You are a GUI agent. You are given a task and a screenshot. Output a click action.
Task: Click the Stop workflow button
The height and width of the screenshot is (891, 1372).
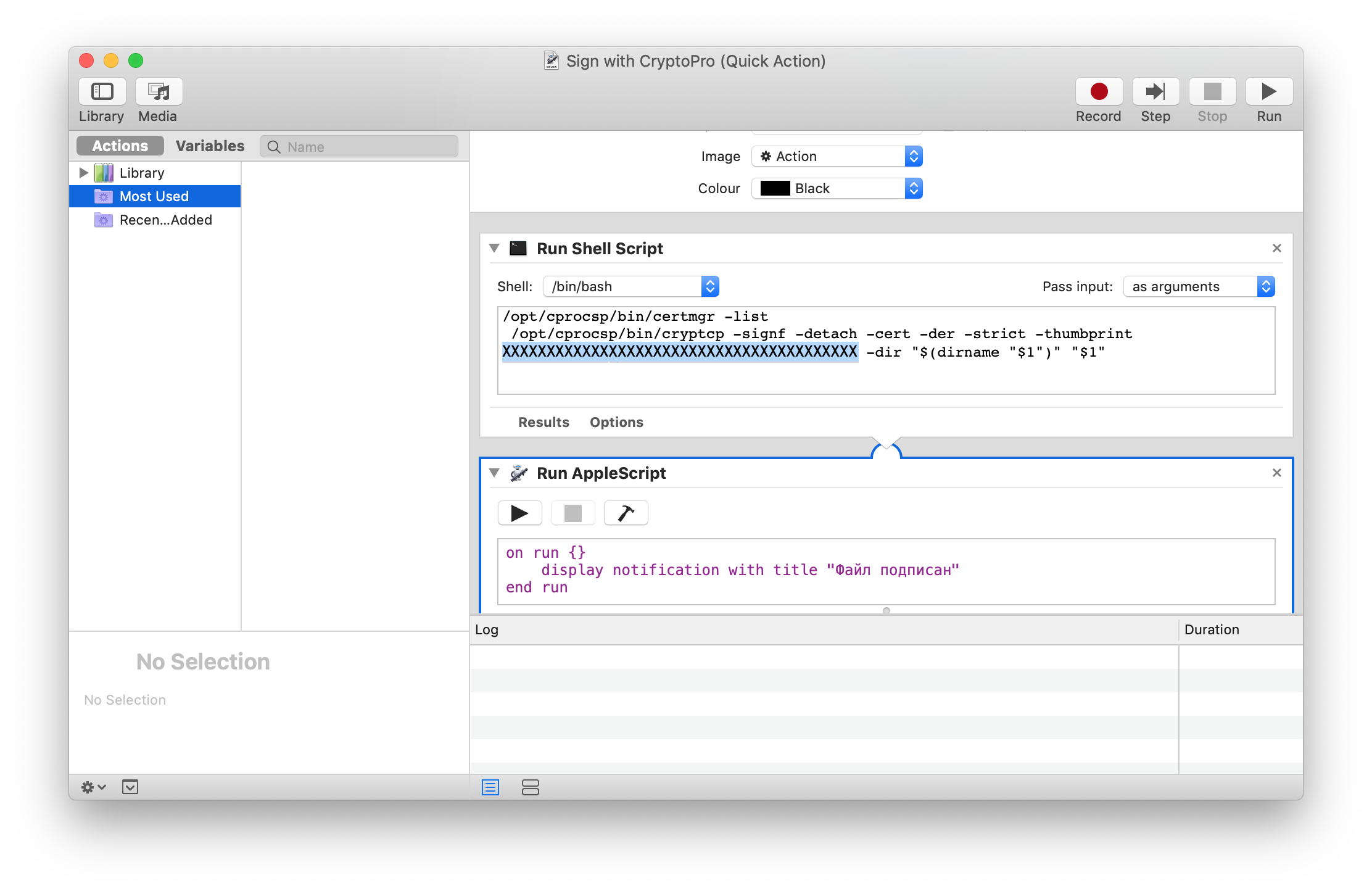[x=1212, y=91]
